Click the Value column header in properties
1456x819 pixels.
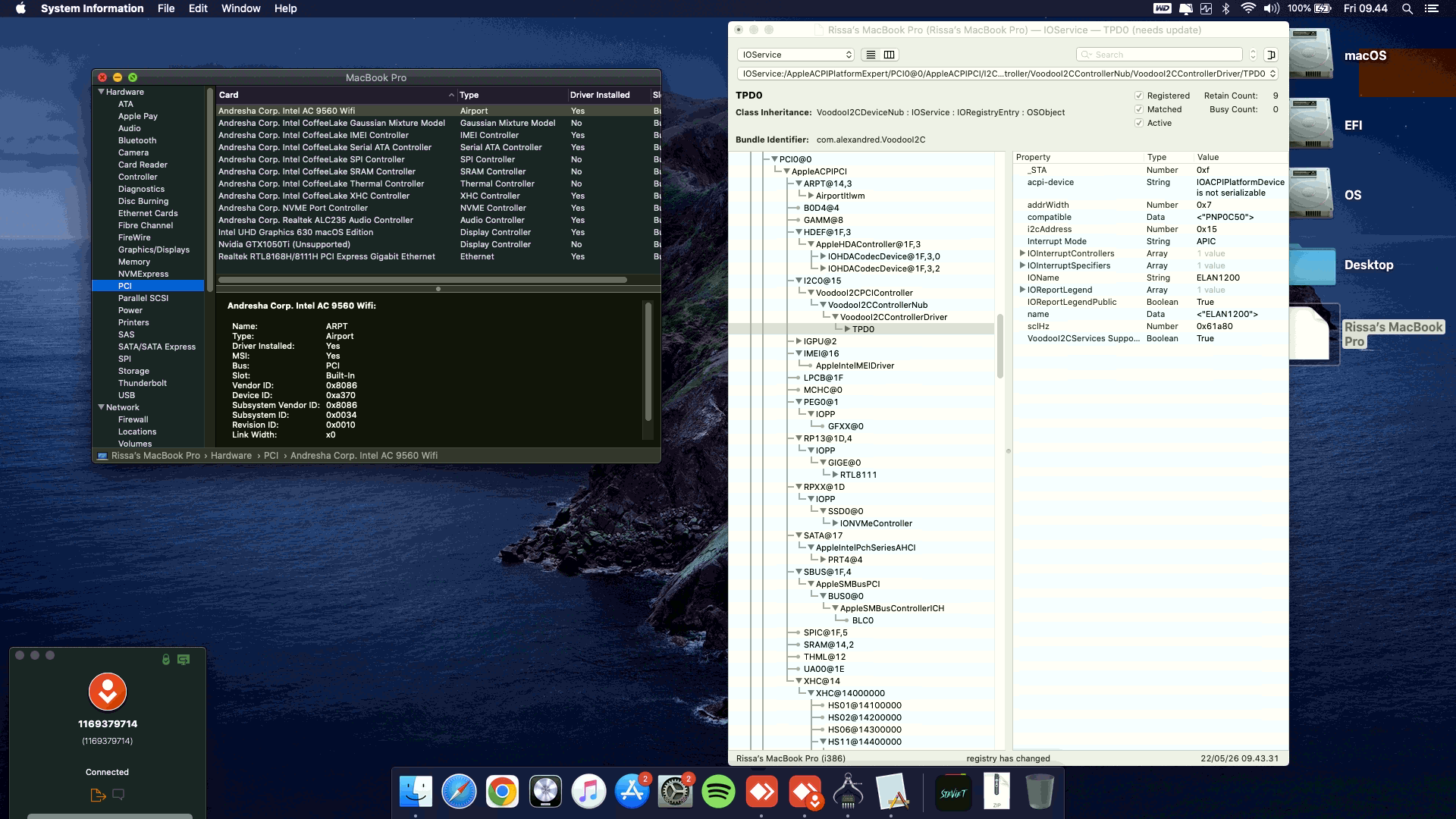tap(1240, 157)
